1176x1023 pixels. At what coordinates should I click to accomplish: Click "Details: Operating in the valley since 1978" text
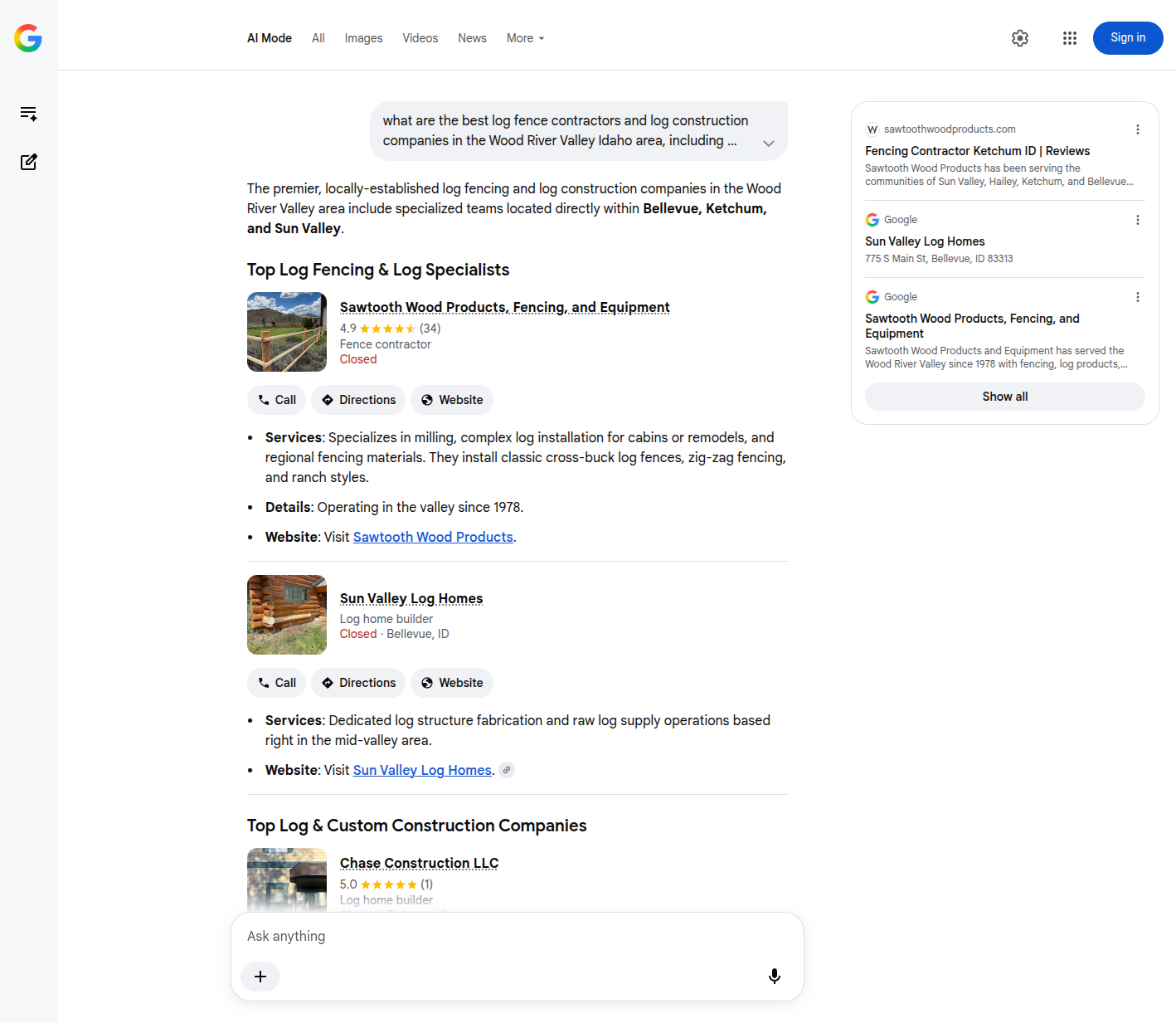(395, 507)
